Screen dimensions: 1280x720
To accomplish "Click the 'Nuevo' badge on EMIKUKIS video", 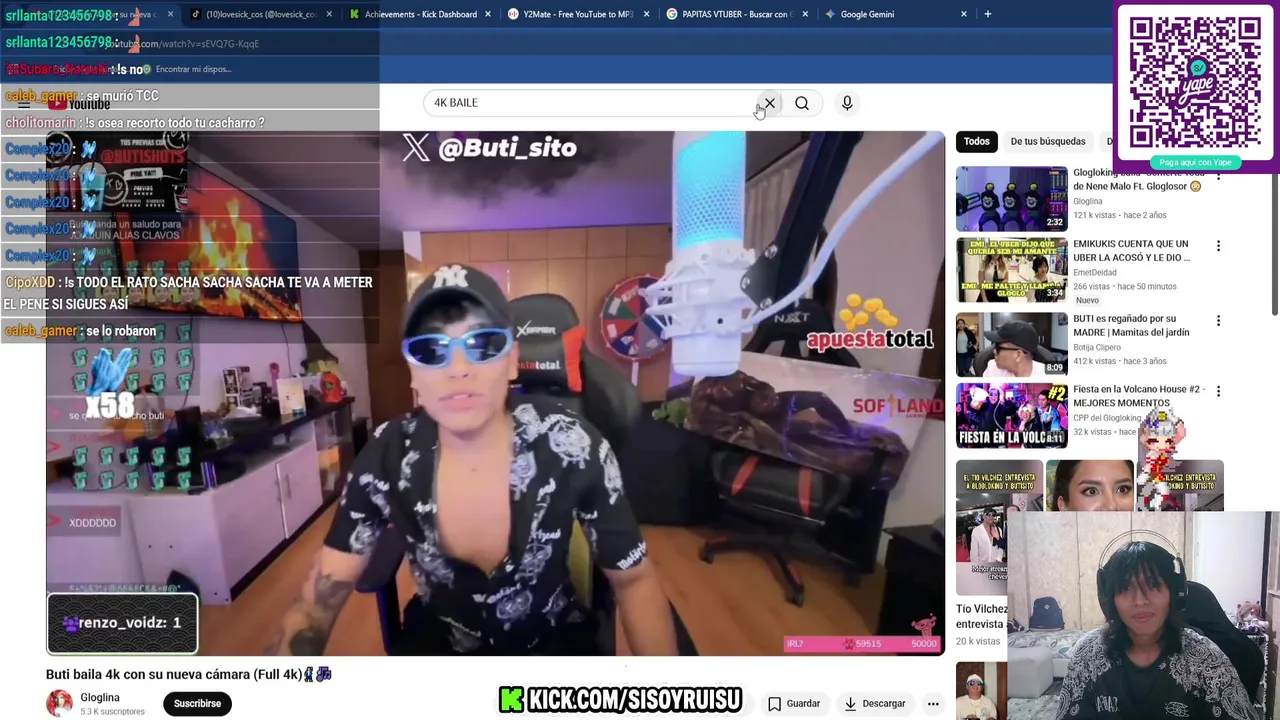I will click(x=1087, y=300).
